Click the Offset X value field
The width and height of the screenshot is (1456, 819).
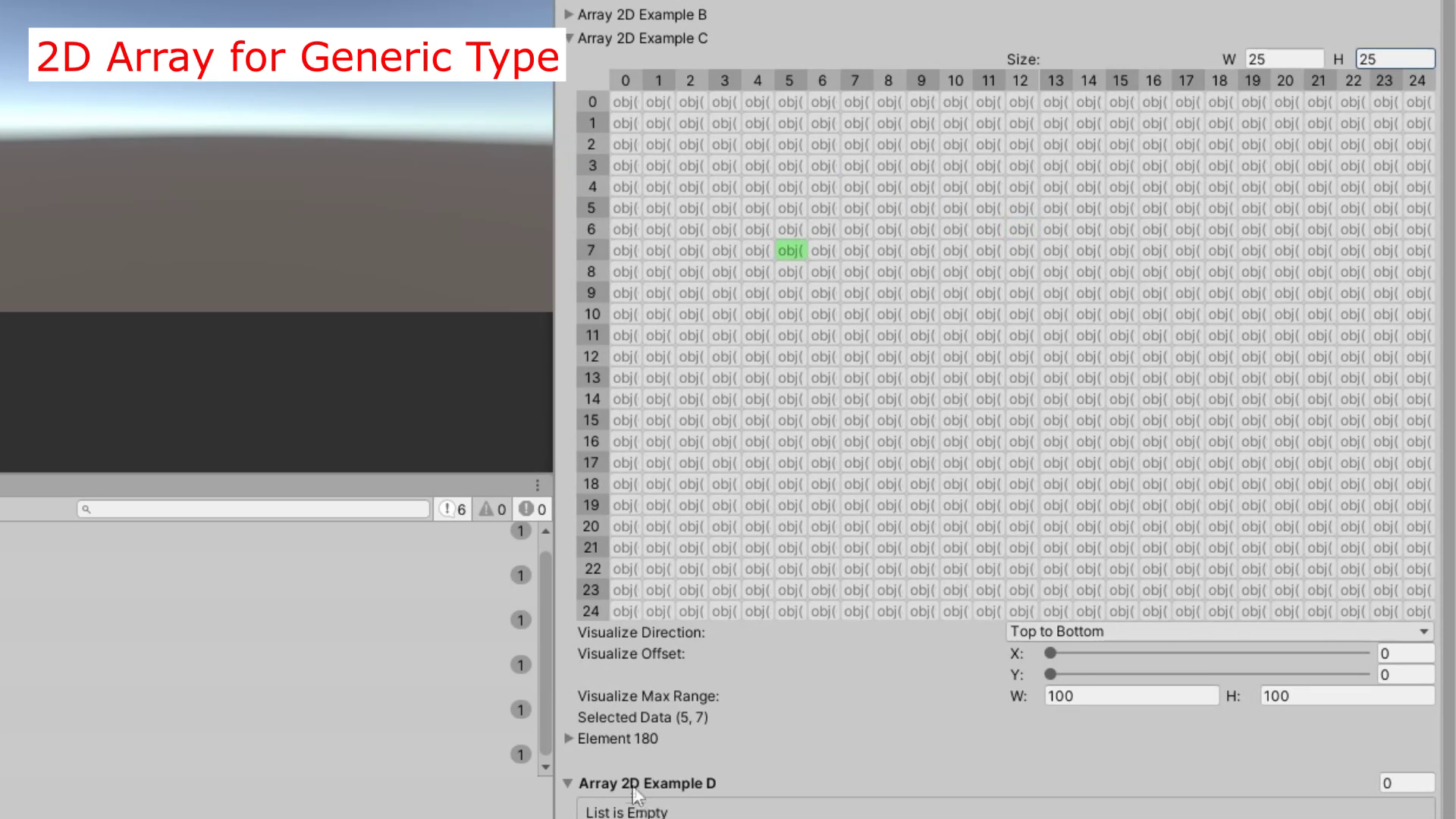point(1406,654)
